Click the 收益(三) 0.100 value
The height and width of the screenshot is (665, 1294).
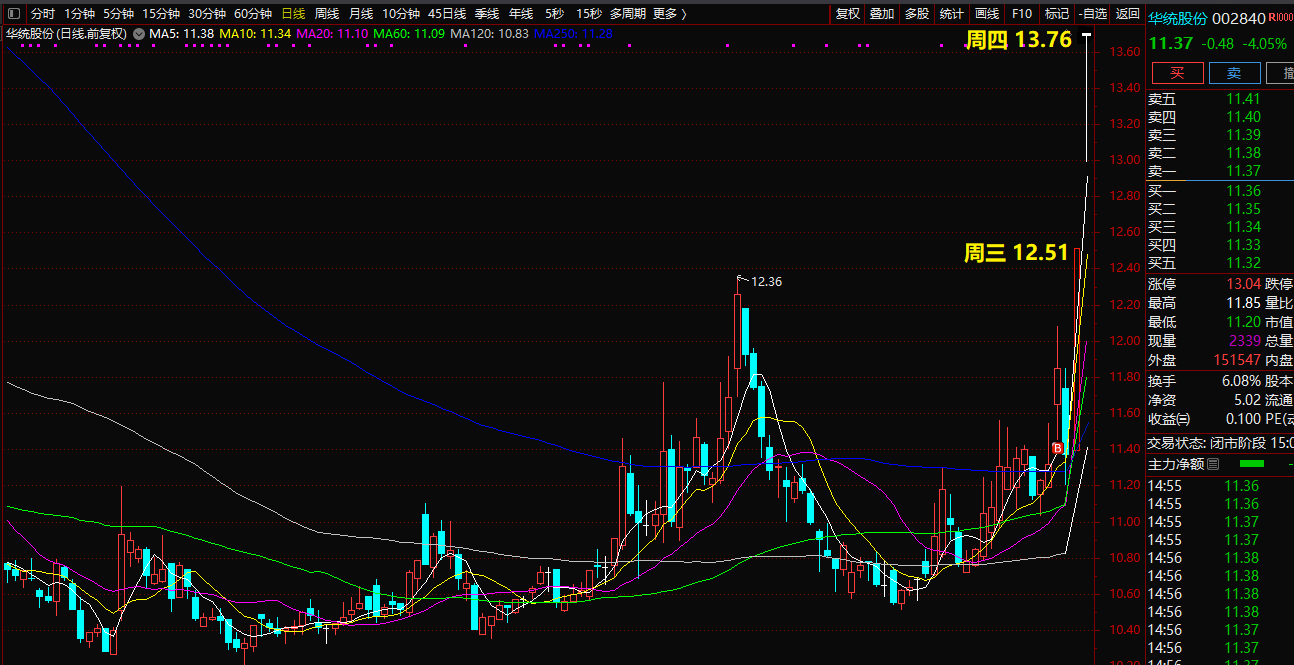pyautogui.click(x=1243, y=419)
